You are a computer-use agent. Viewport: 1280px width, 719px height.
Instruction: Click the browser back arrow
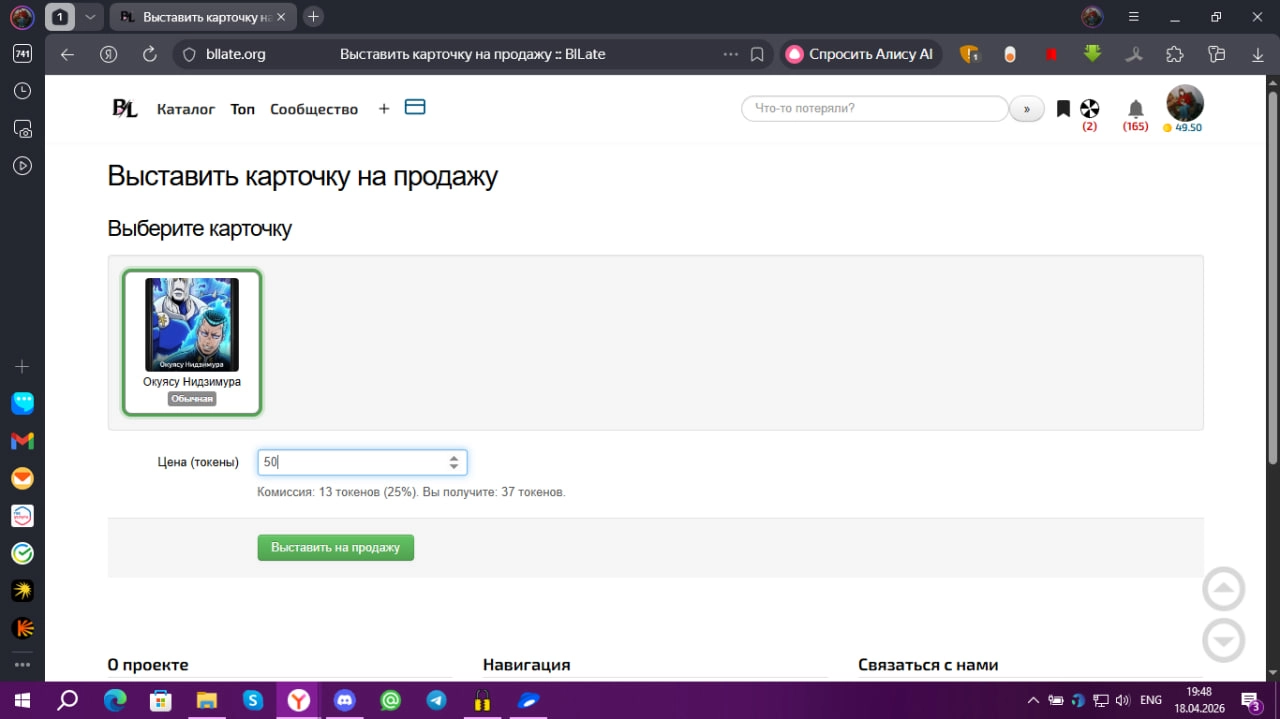coord(68,55)
